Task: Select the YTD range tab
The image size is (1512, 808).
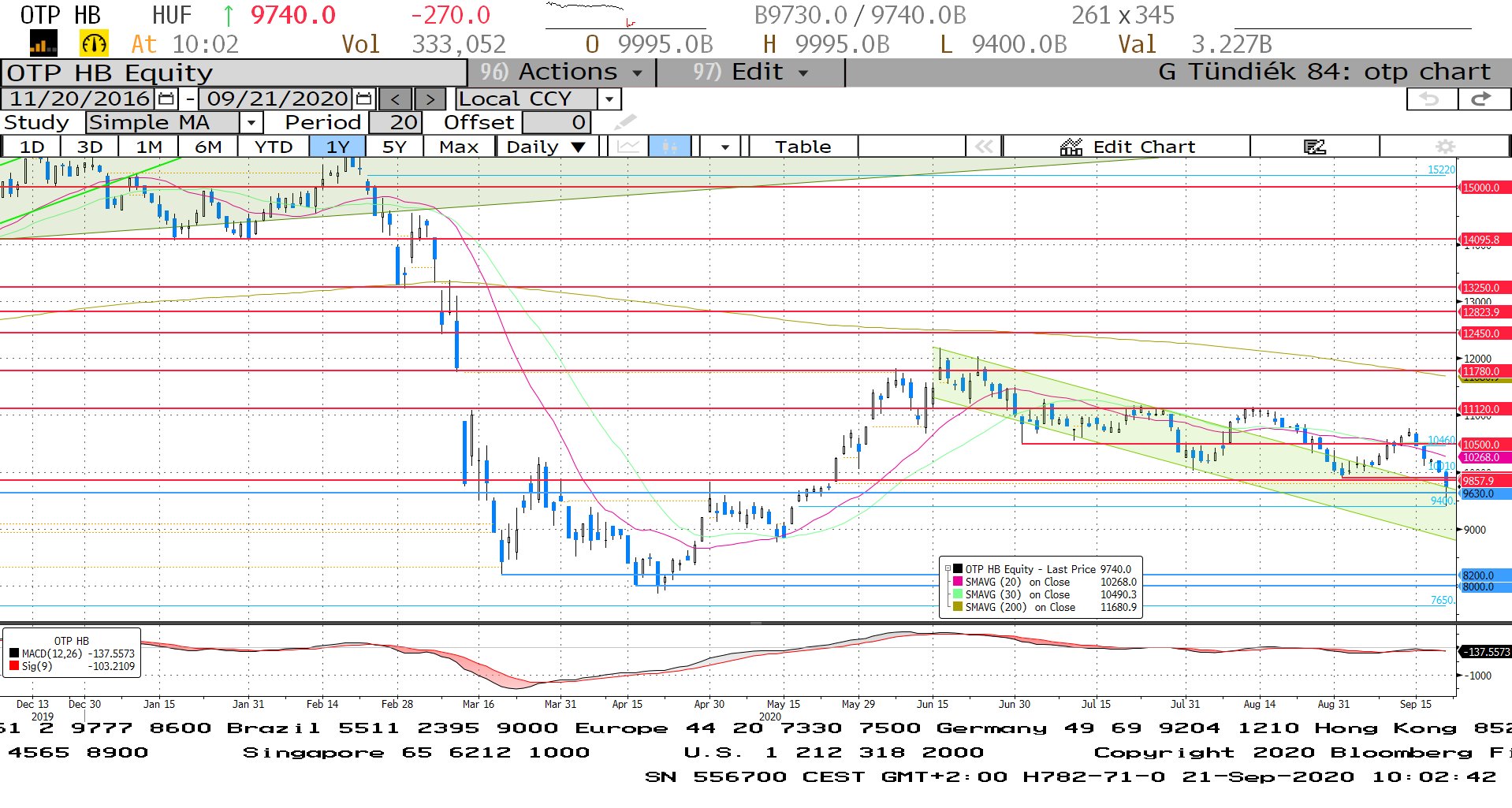Action: 274,147
